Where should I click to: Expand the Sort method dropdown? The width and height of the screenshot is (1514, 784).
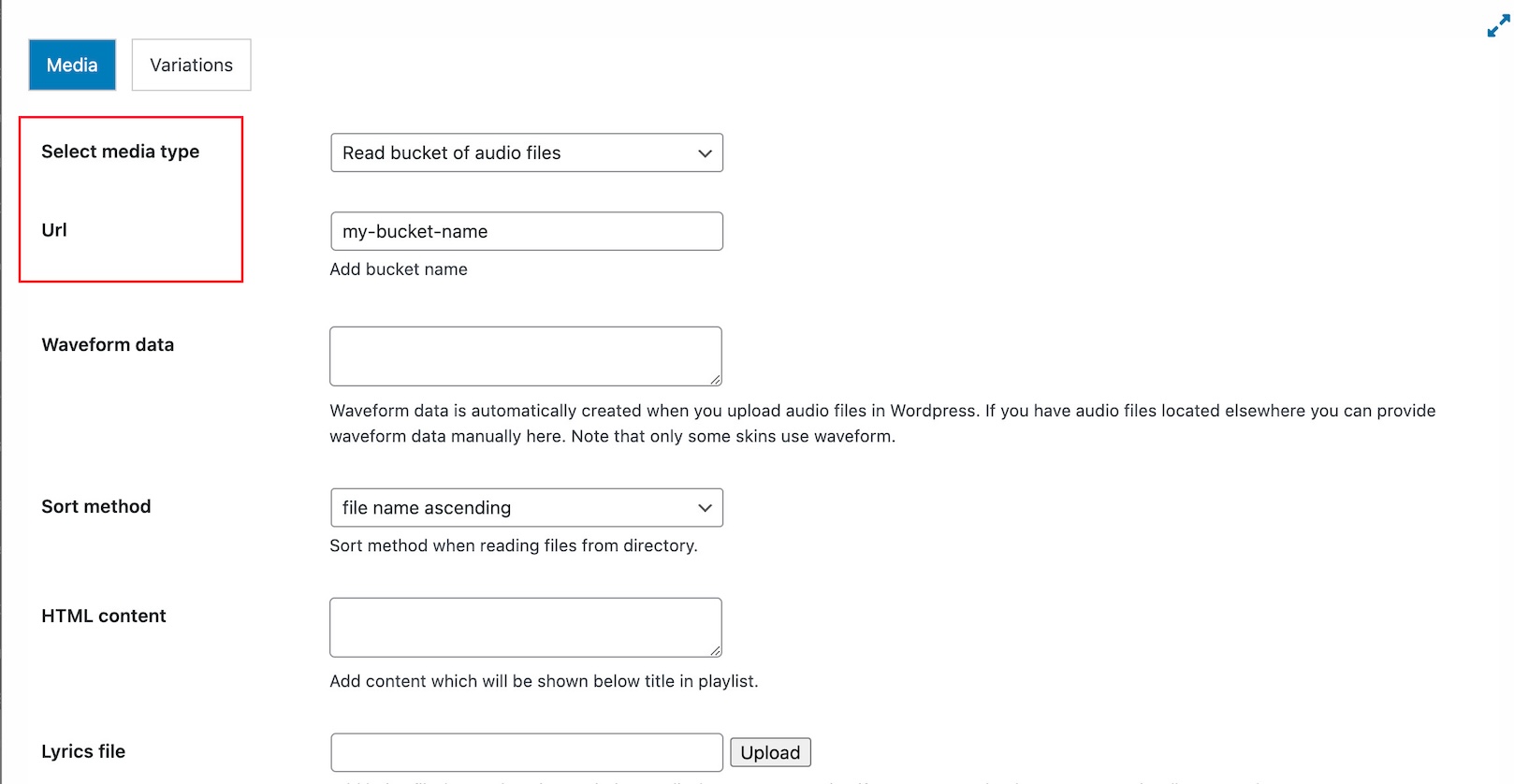click(526, 507)
